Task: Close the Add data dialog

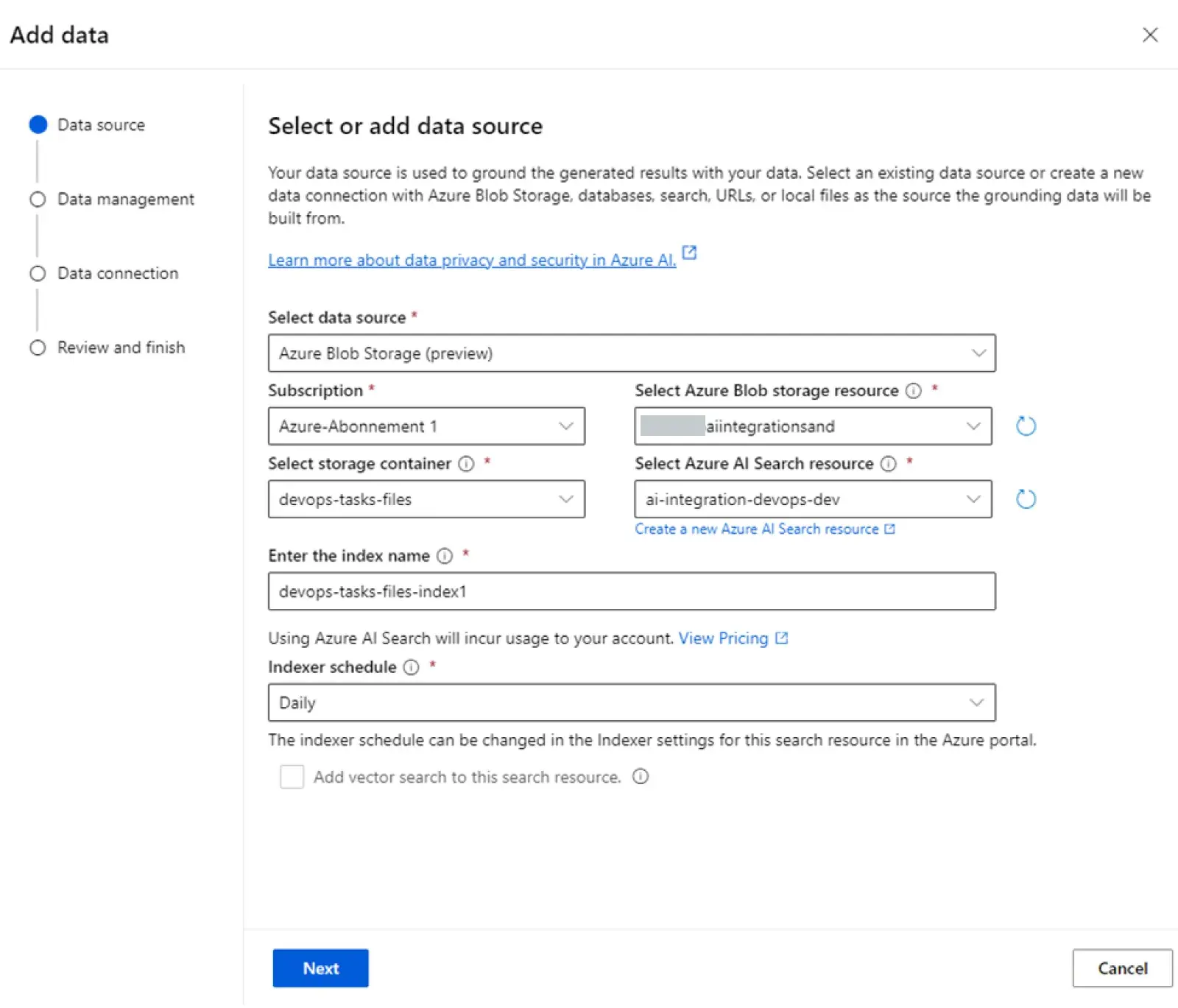Action: (x=1150, y=35)
